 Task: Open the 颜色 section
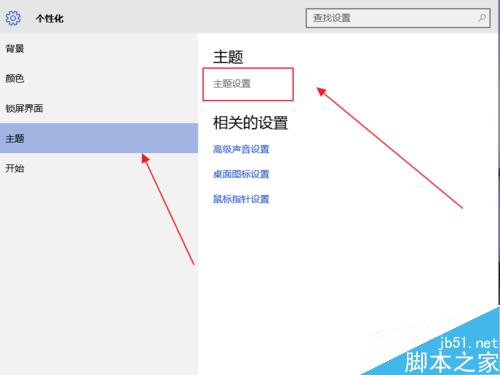pyautogui.click(x=99, y=79)
